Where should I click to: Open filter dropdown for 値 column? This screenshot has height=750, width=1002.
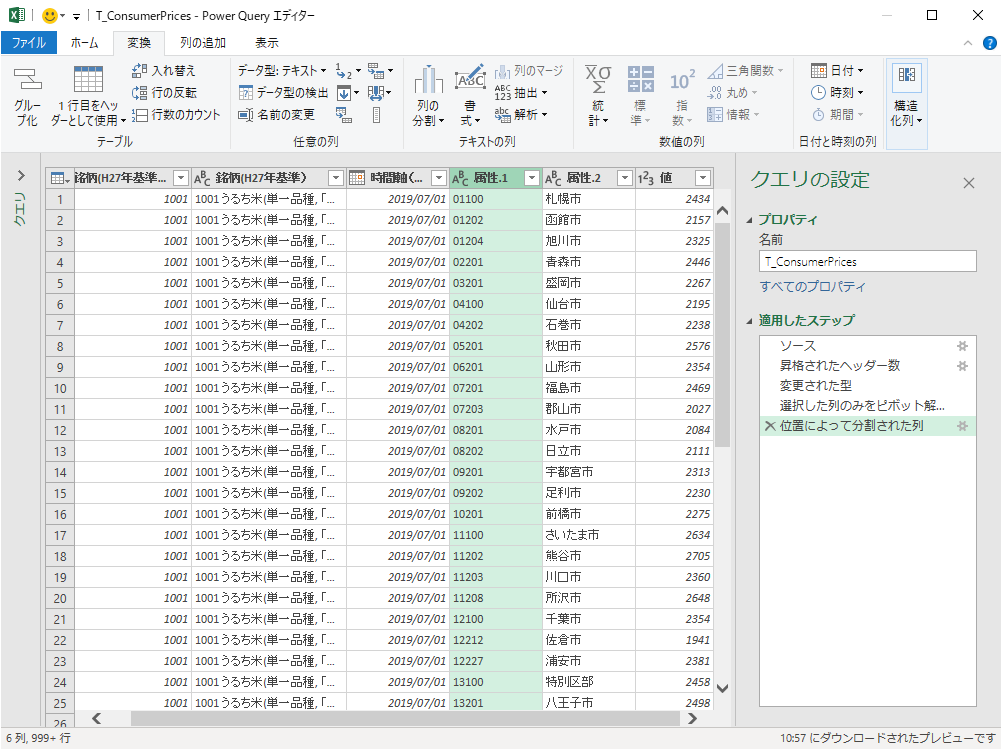click(703, 178)
